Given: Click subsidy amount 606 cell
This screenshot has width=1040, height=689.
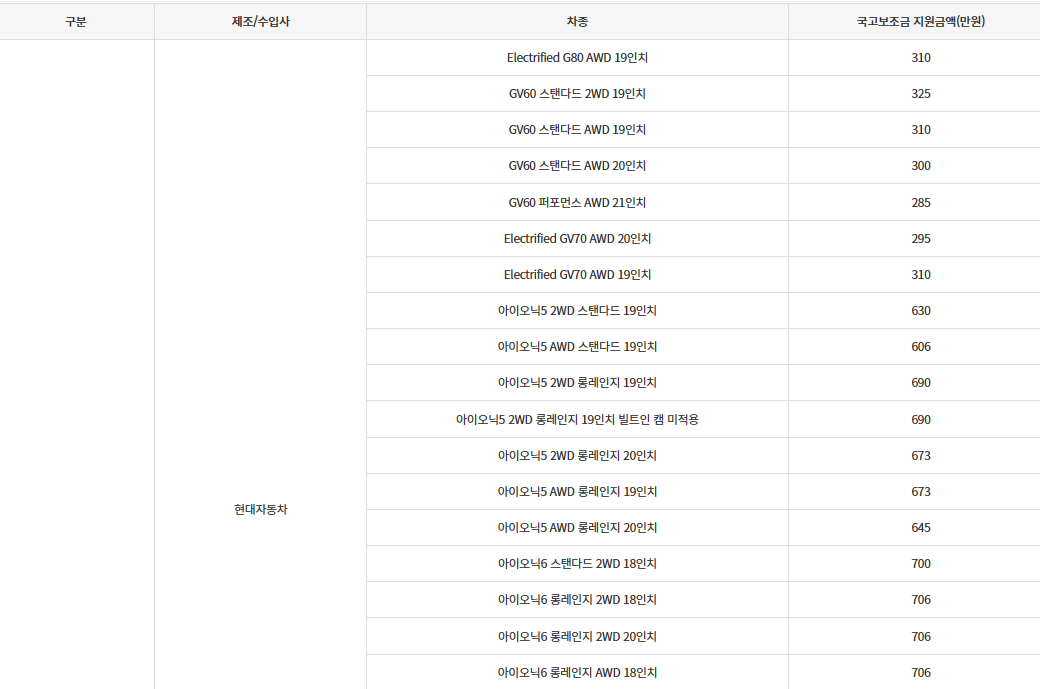Looking at the screenshot, I should click(x=921, y=346).
